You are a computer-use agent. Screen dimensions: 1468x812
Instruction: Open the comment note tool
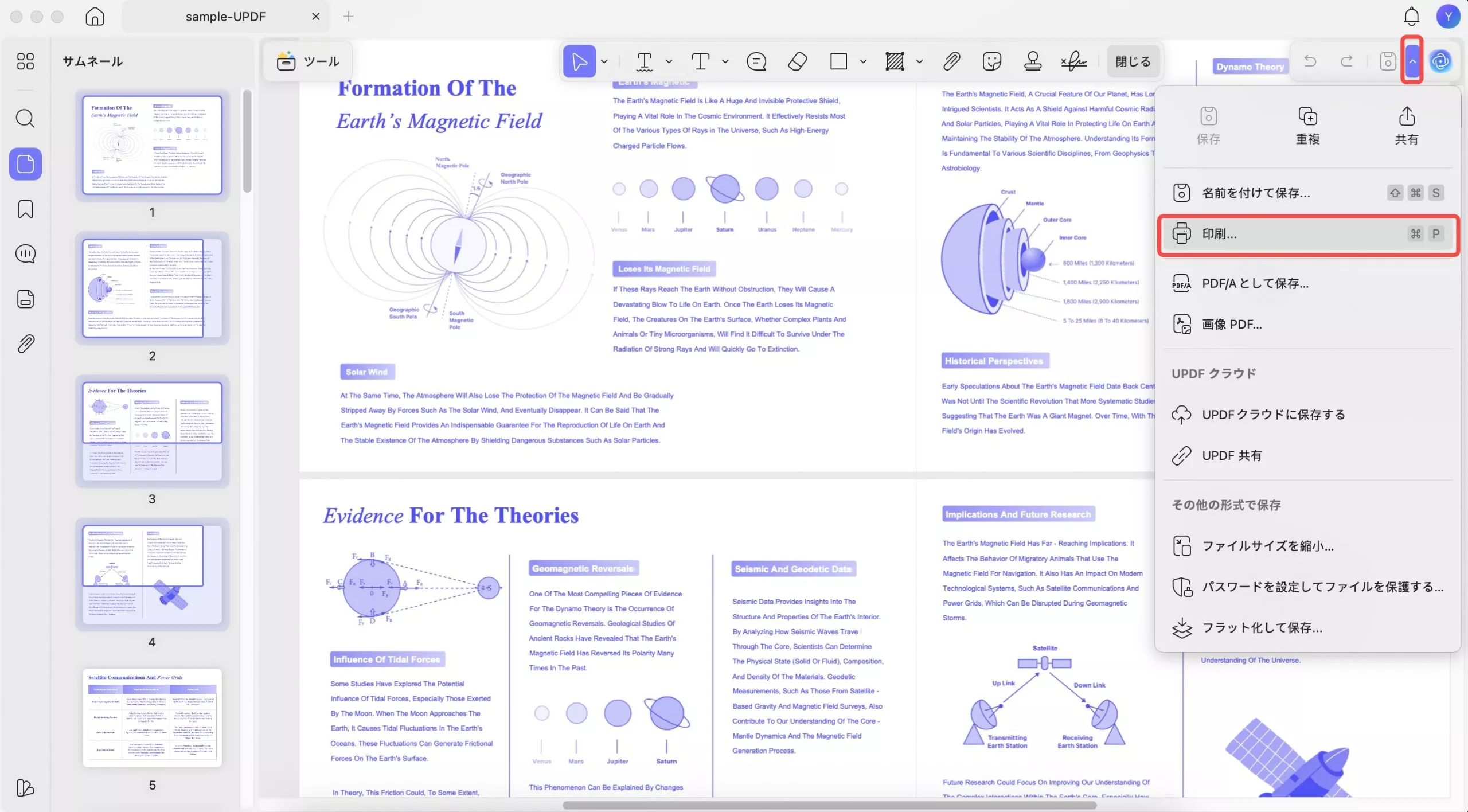[x=756, y=61]
